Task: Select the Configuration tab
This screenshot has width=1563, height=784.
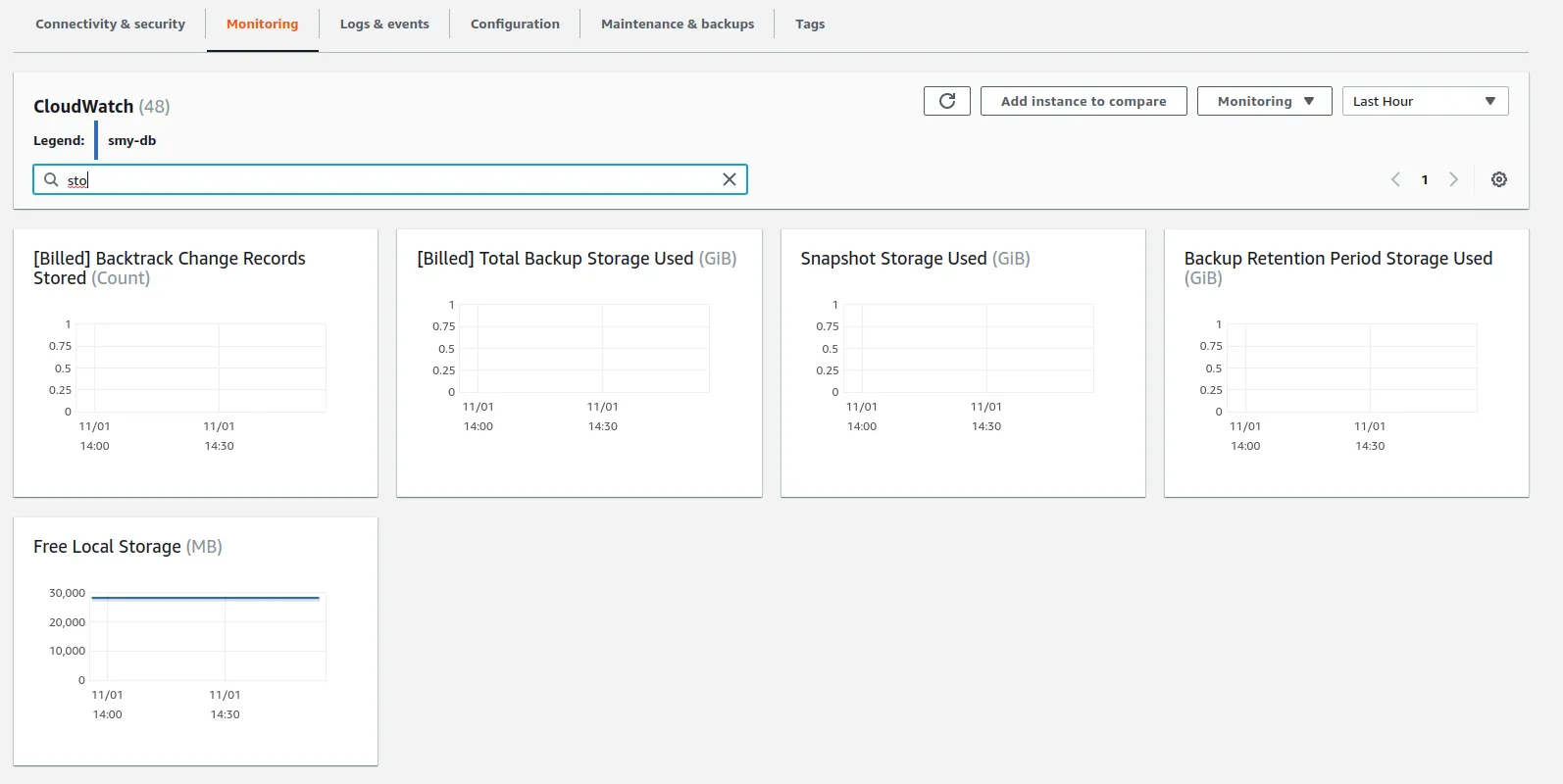Action: click(x=515, y=24)
